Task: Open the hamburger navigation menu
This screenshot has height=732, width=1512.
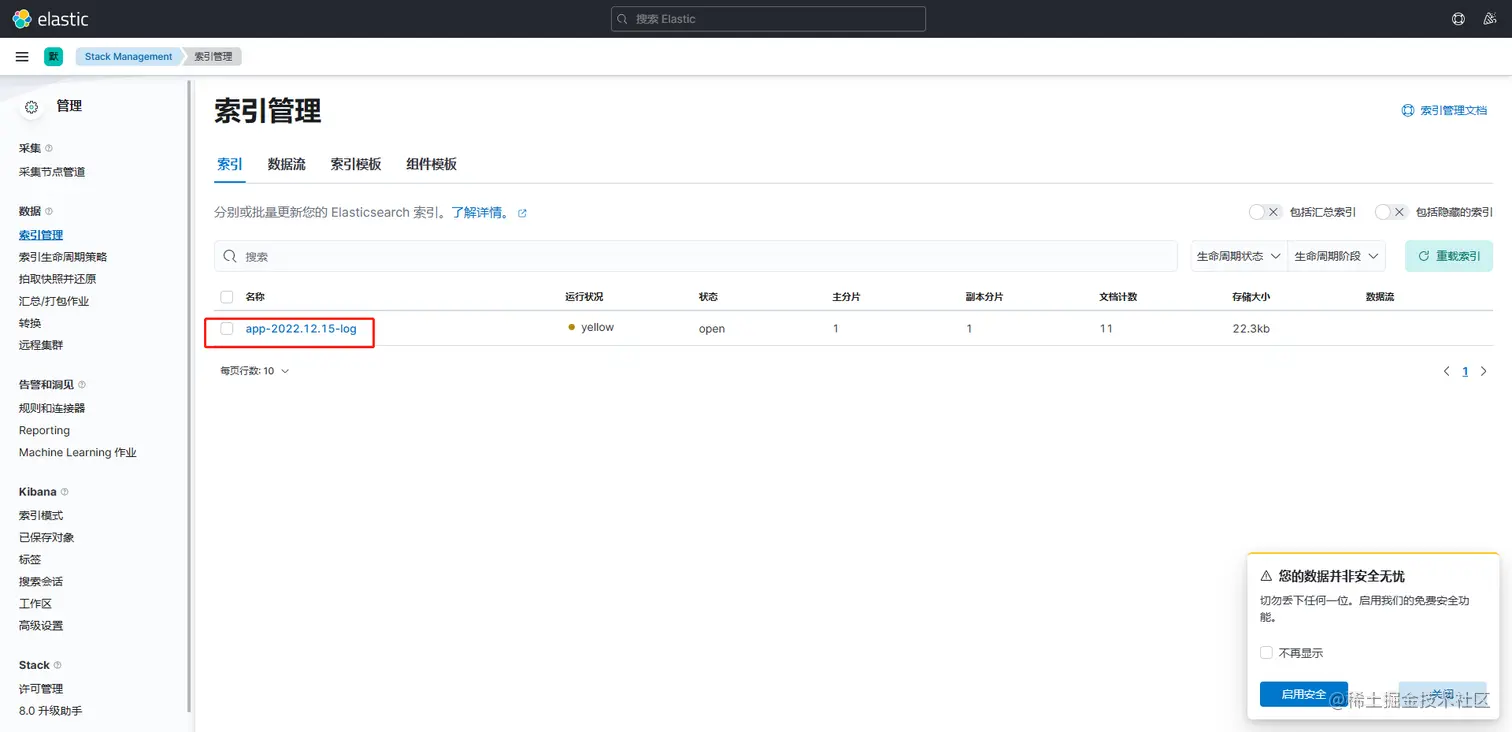Action: [x=22, y=57]
